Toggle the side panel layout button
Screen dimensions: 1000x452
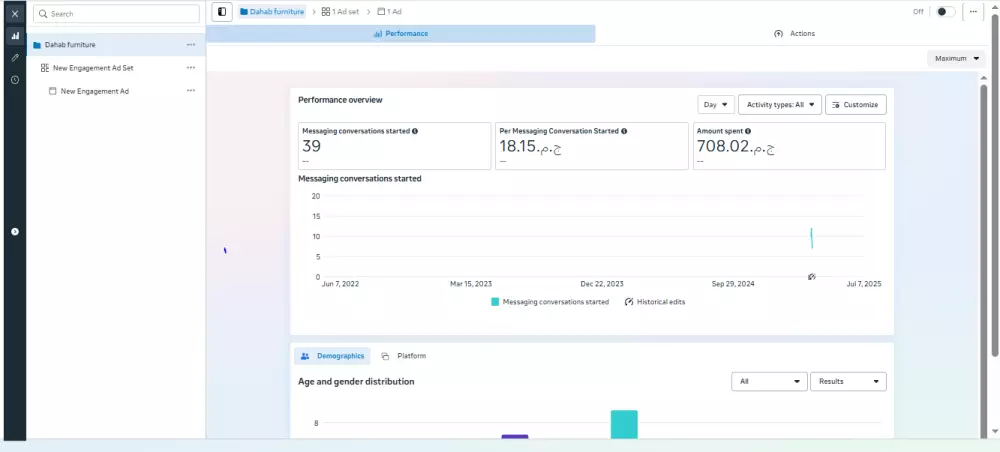222,11
